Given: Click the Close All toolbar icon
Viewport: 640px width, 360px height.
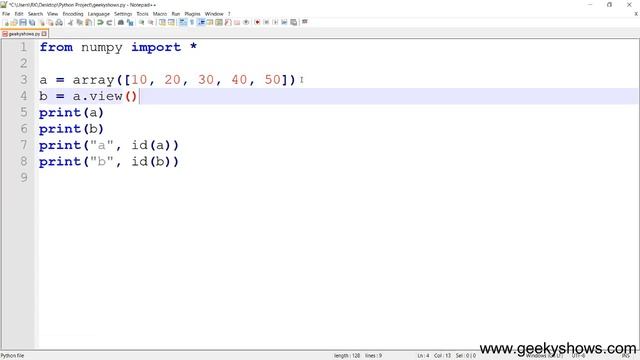Looking at the screenshot, I should tap(50, 22).
